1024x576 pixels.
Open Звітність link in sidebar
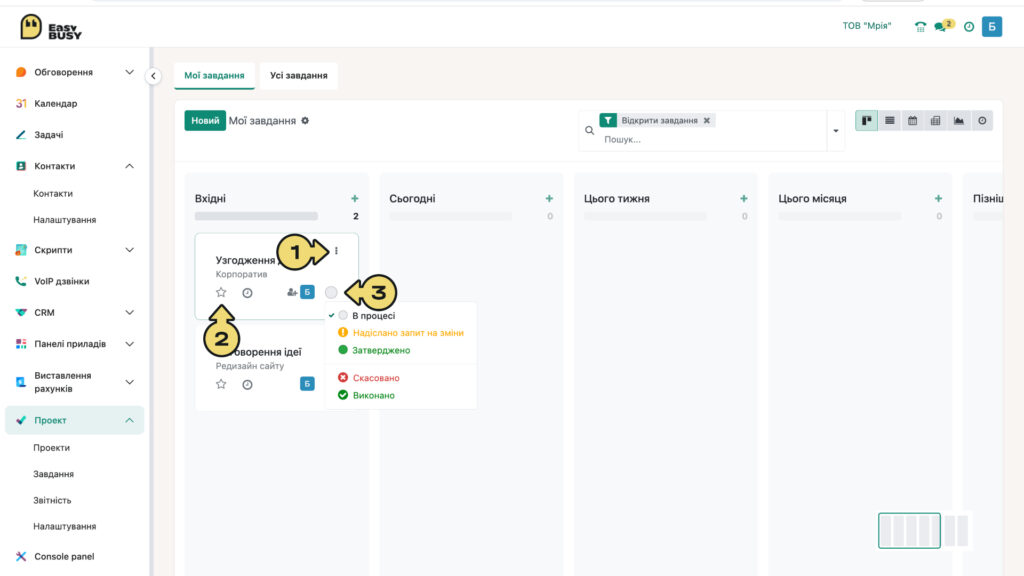pyautogui.click(x=52, y=500)
